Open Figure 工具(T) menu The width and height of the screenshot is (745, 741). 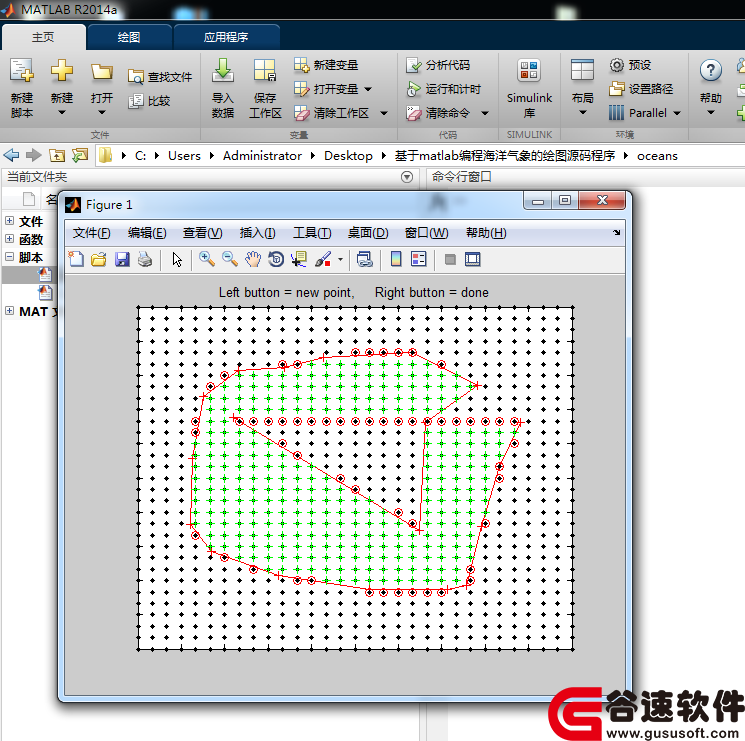tap(312, 233)
